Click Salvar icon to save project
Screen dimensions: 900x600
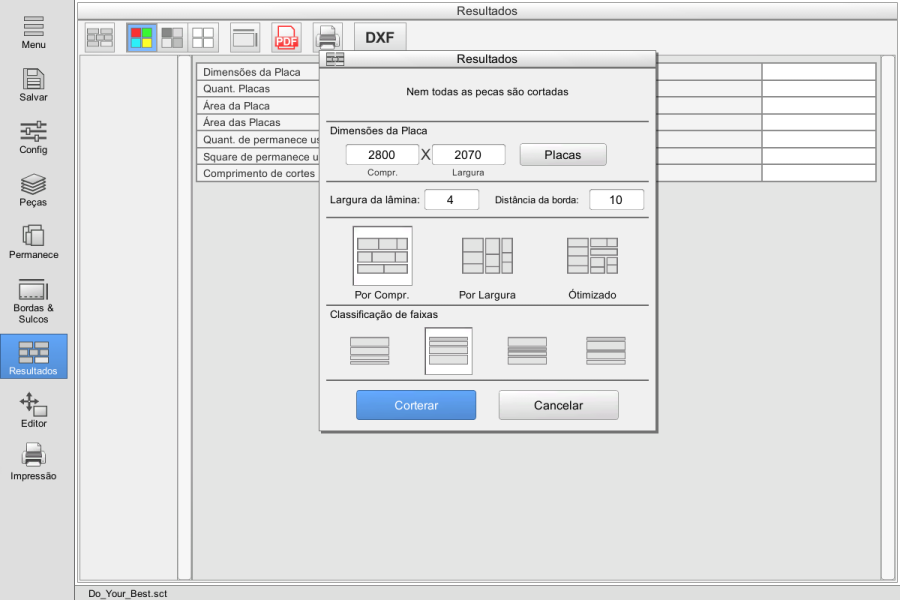point(33,85)
